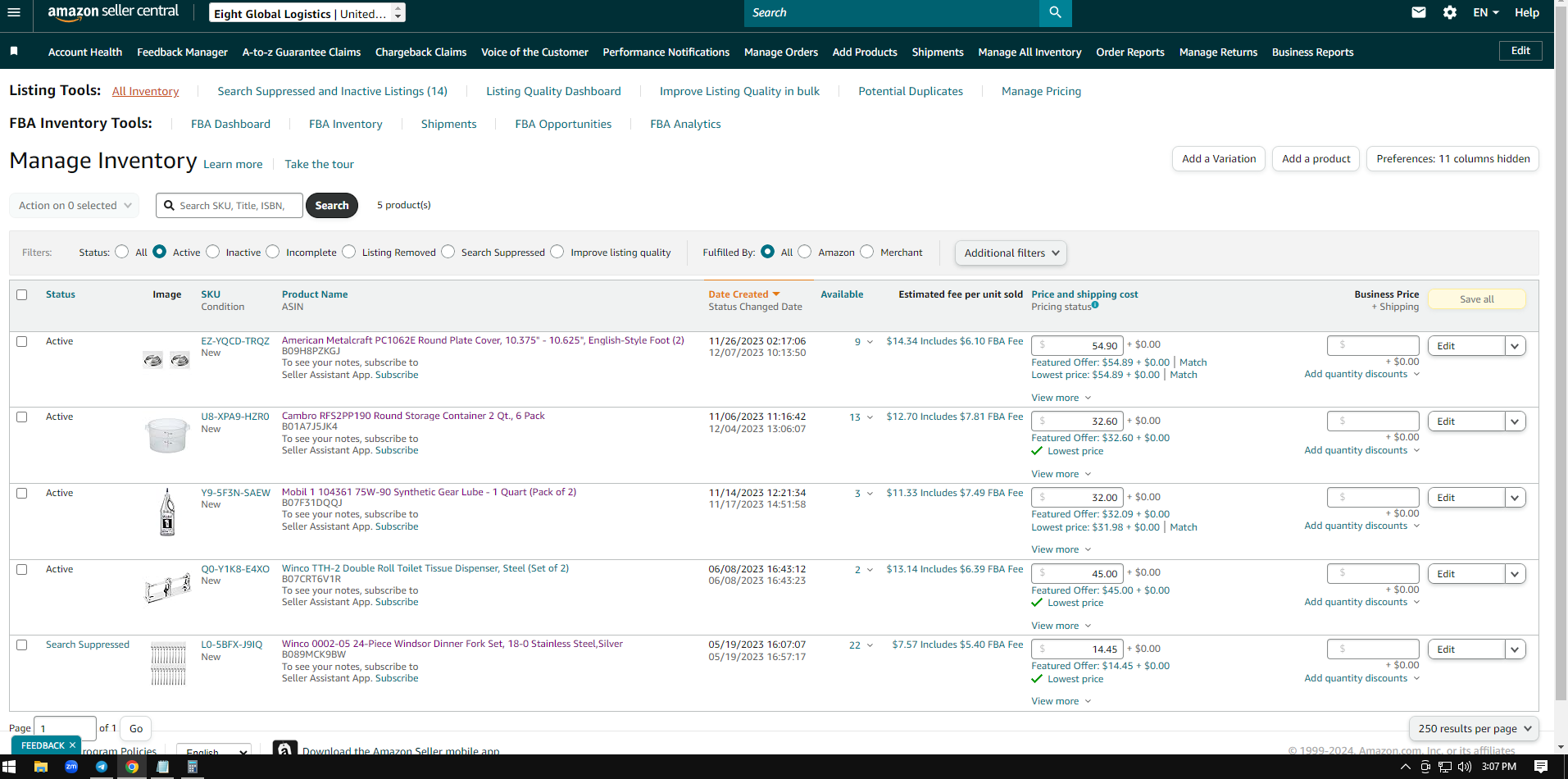Image resolution: width=1568 pixels, height=779 pixels.
Task: Open Preferences: 11 columns hidden
Action: pos(1452,158)
